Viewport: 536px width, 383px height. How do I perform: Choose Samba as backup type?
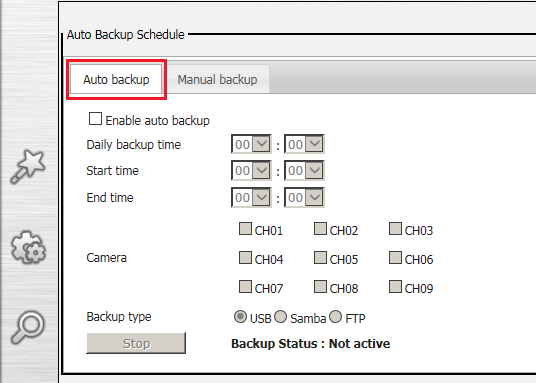280,317
